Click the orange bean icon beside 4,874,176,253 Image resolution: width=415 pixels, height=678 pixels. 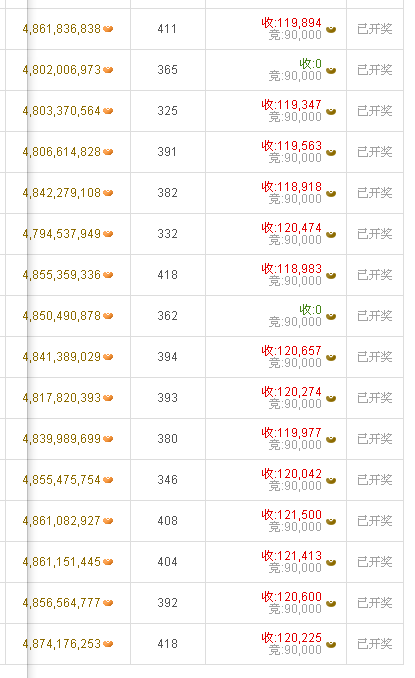point(108,644)
